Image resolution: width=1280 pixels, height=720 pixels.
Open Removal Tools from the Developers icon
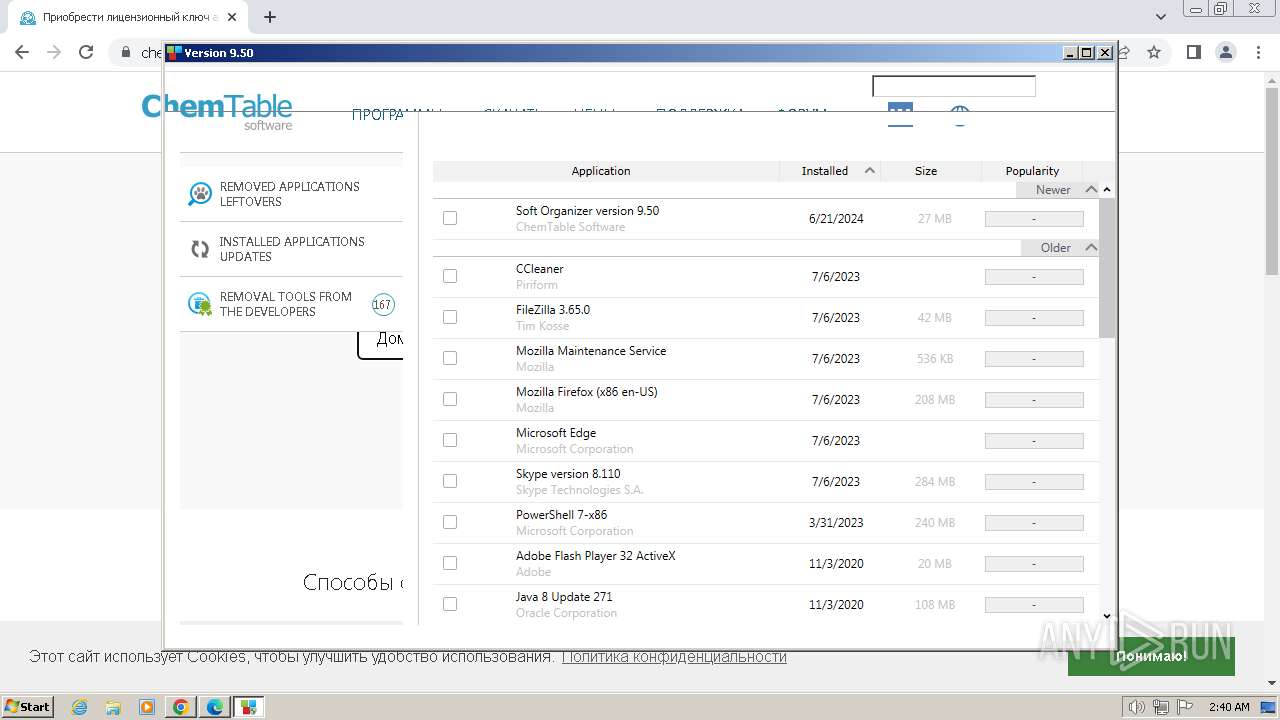(x=200, y=304)
